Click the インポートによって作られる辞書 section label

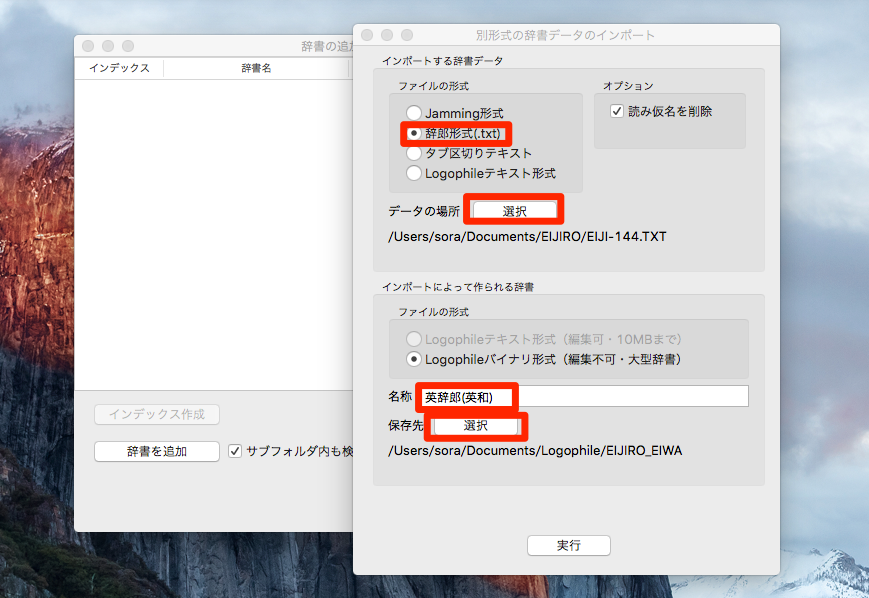(458, 287)
